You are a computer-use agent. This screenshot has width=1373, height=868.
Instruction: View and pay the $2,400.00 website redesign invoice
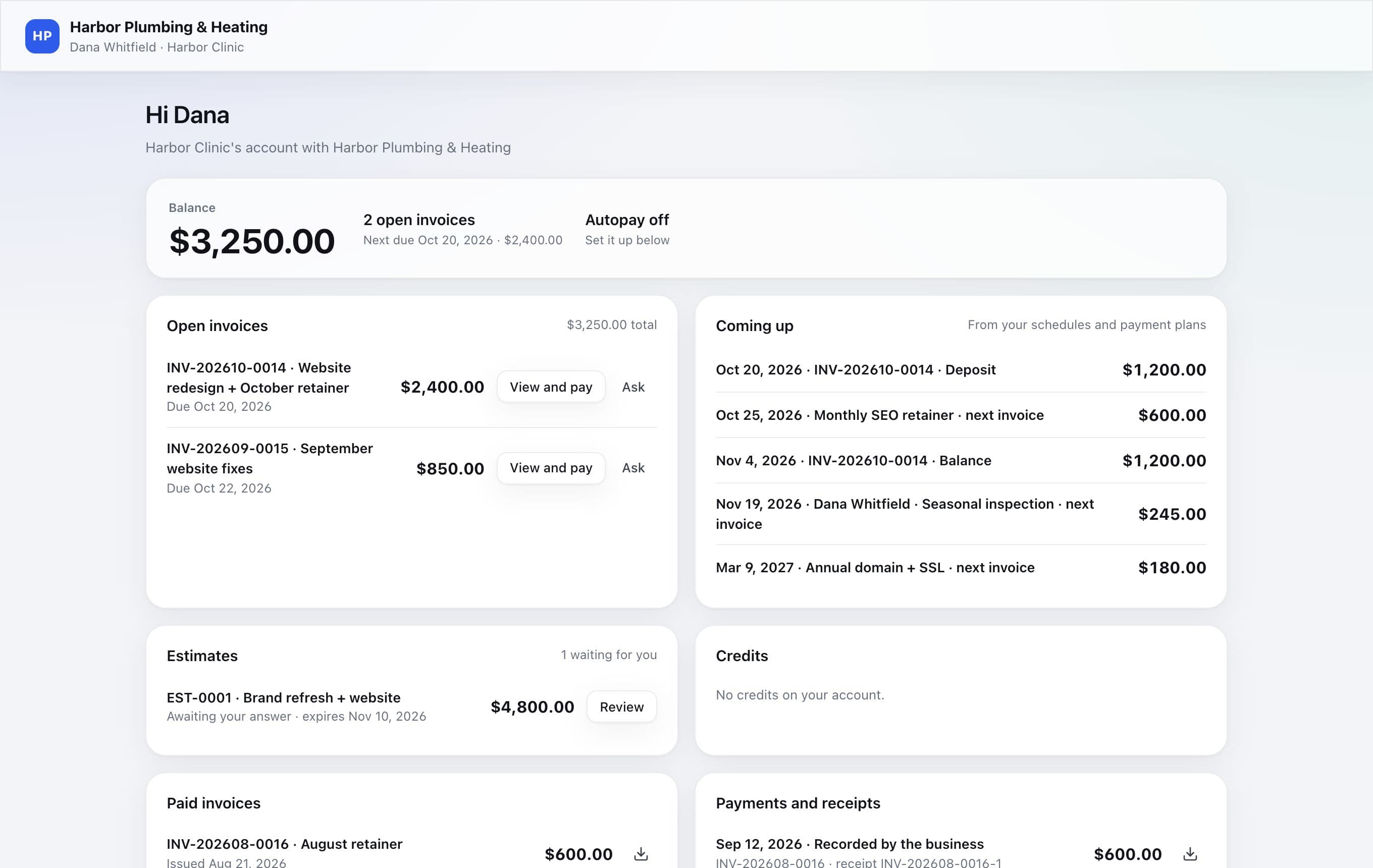[x=551, y=387]
